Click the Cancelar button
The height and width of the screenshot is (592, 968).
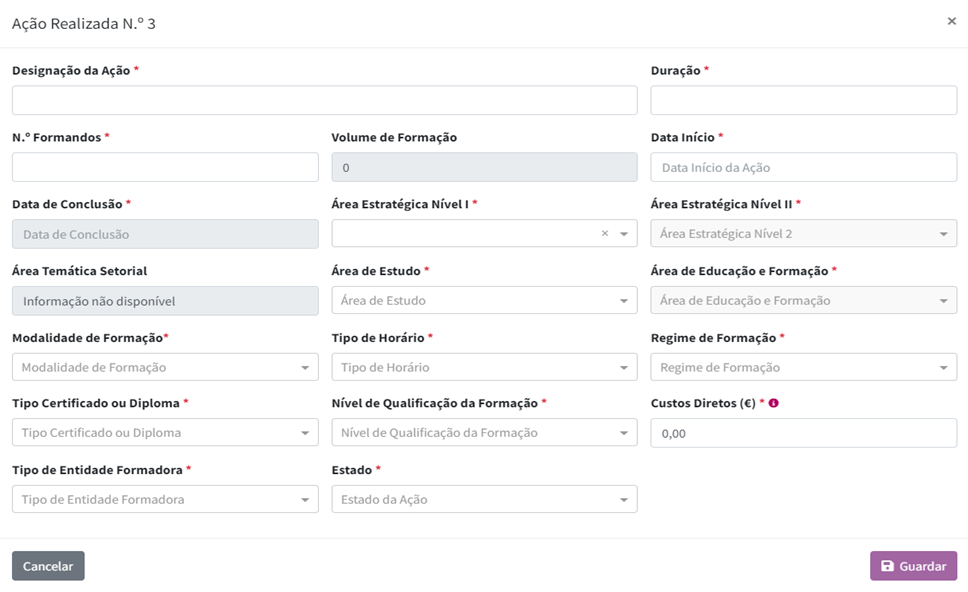[x=48, y=566]
